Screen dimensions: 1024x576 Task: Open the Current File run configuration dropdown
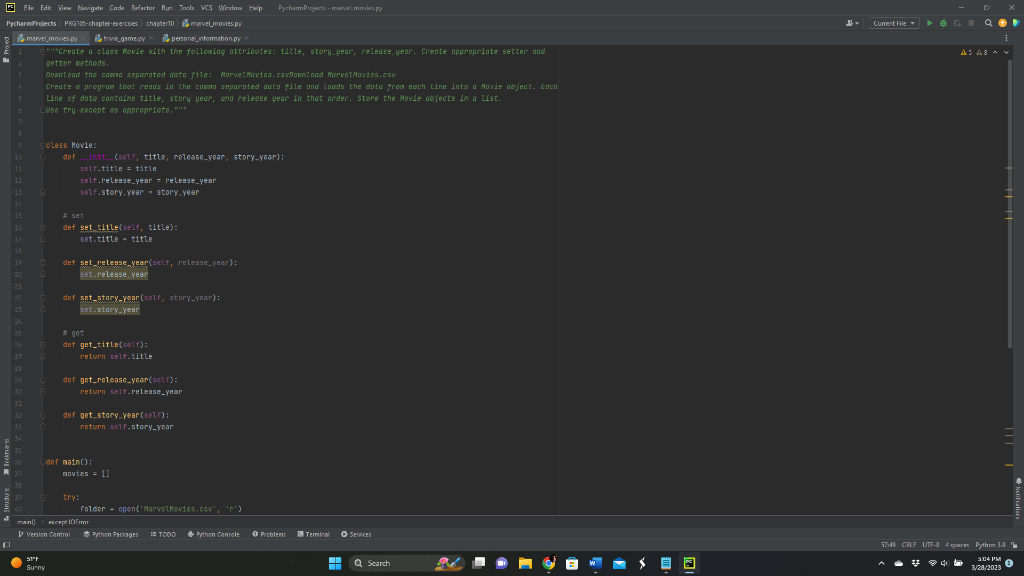895,22
